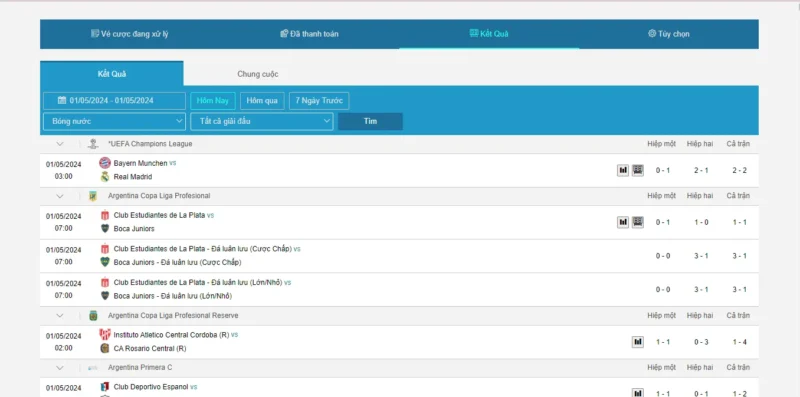This screenshot has width=800, height=397.
Task: Click the UEFA Champions League trophy icon
Action: coord(93,144)
